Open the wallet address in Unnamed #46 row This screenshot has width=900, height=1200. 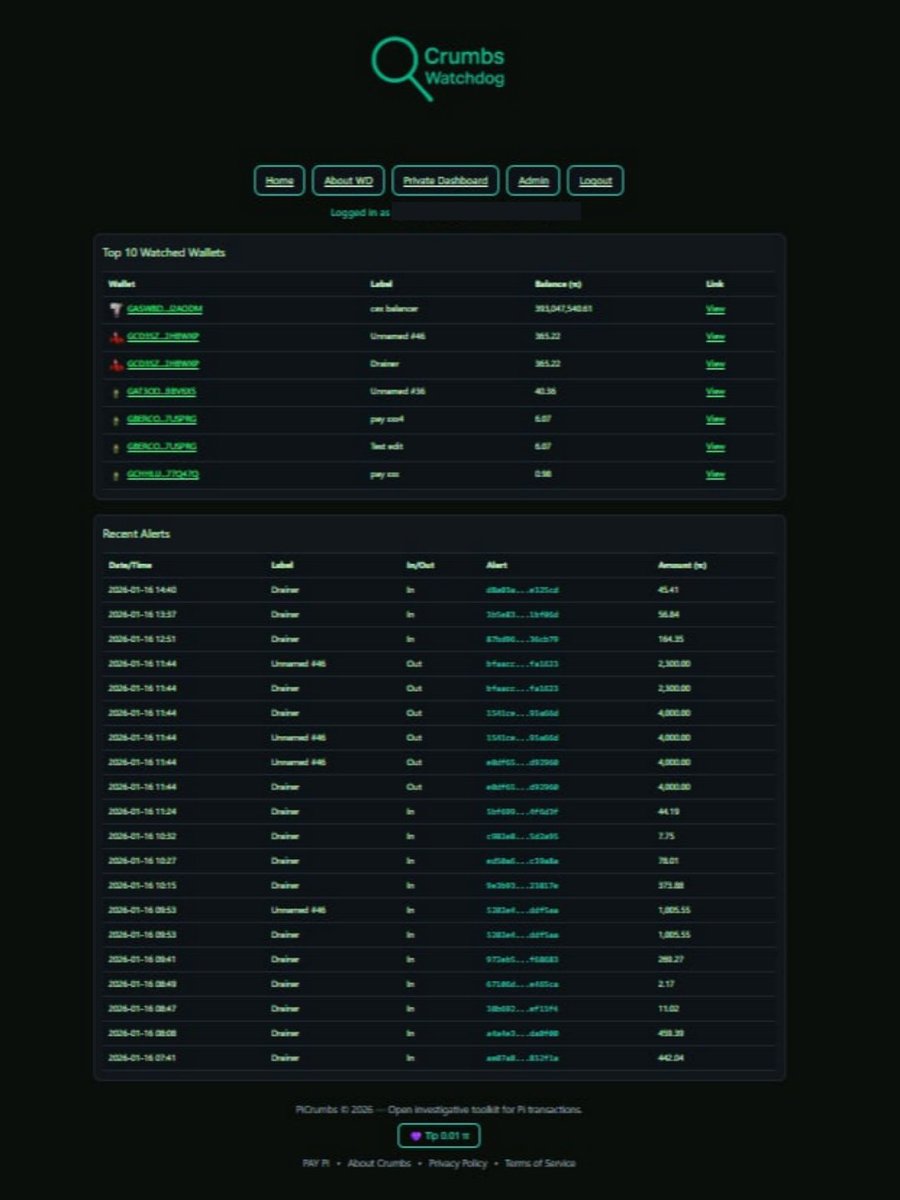pyautogui.click(x=163, y=337)
